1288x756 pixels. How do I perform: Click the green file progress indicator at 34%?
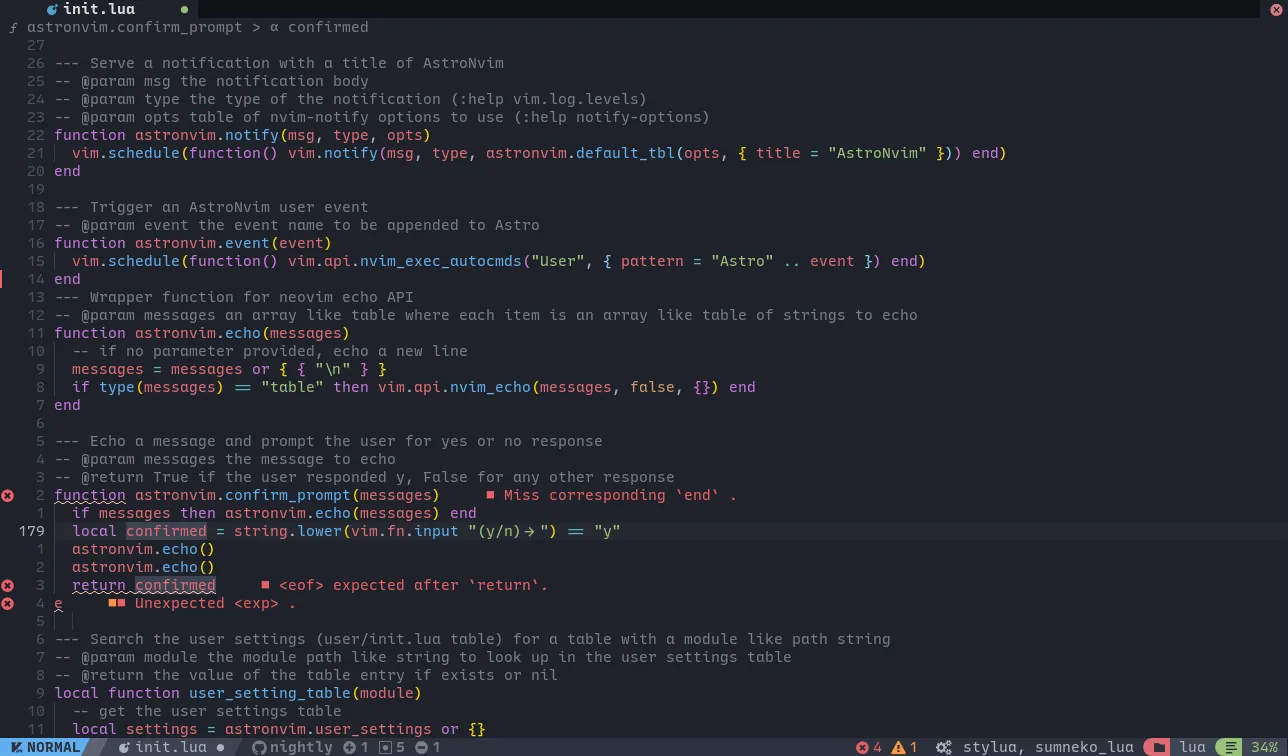[1232, 747]
